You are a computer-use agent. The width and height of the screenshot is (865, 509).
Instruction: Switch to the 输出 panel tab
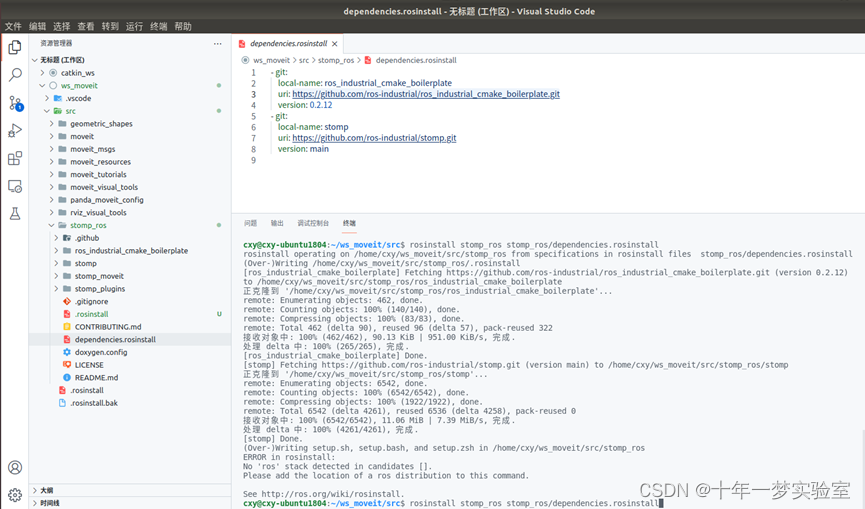pyautogui.click(x=277, y=223)
